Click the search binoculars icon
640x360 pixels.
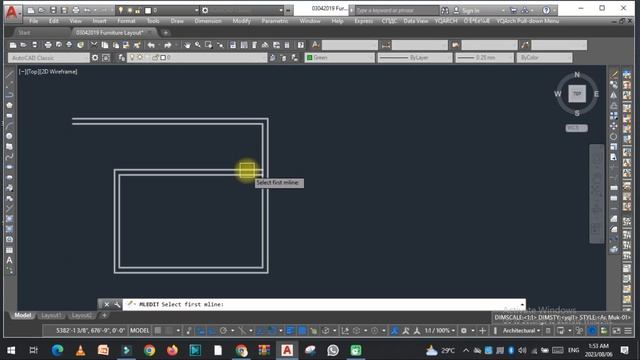[x=445, y=10]
